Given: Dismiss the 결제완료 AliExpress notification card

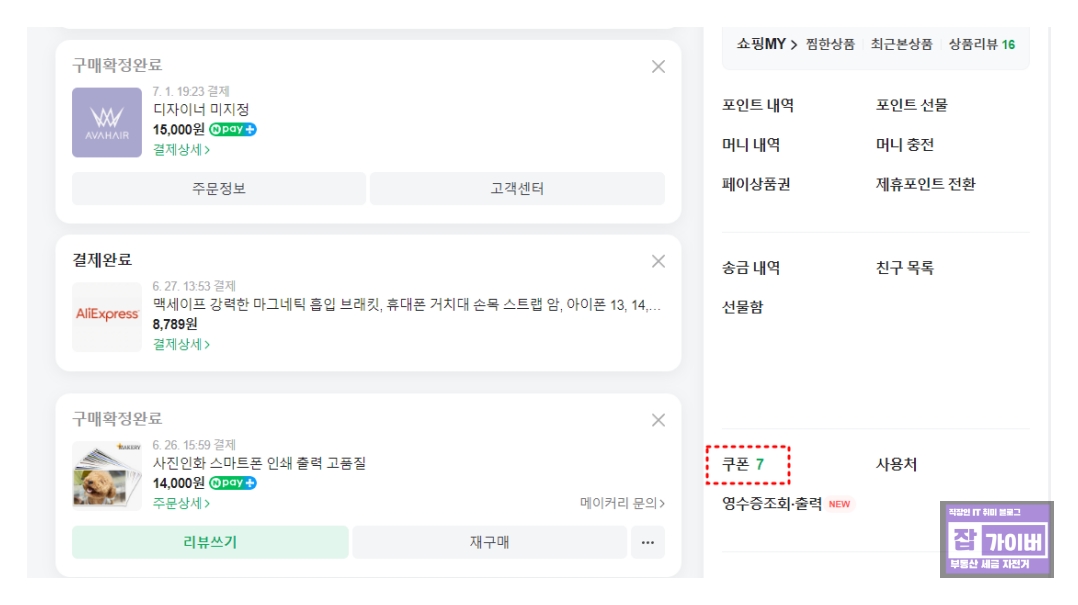Looking at the screenshot, I should pos(657,262).
